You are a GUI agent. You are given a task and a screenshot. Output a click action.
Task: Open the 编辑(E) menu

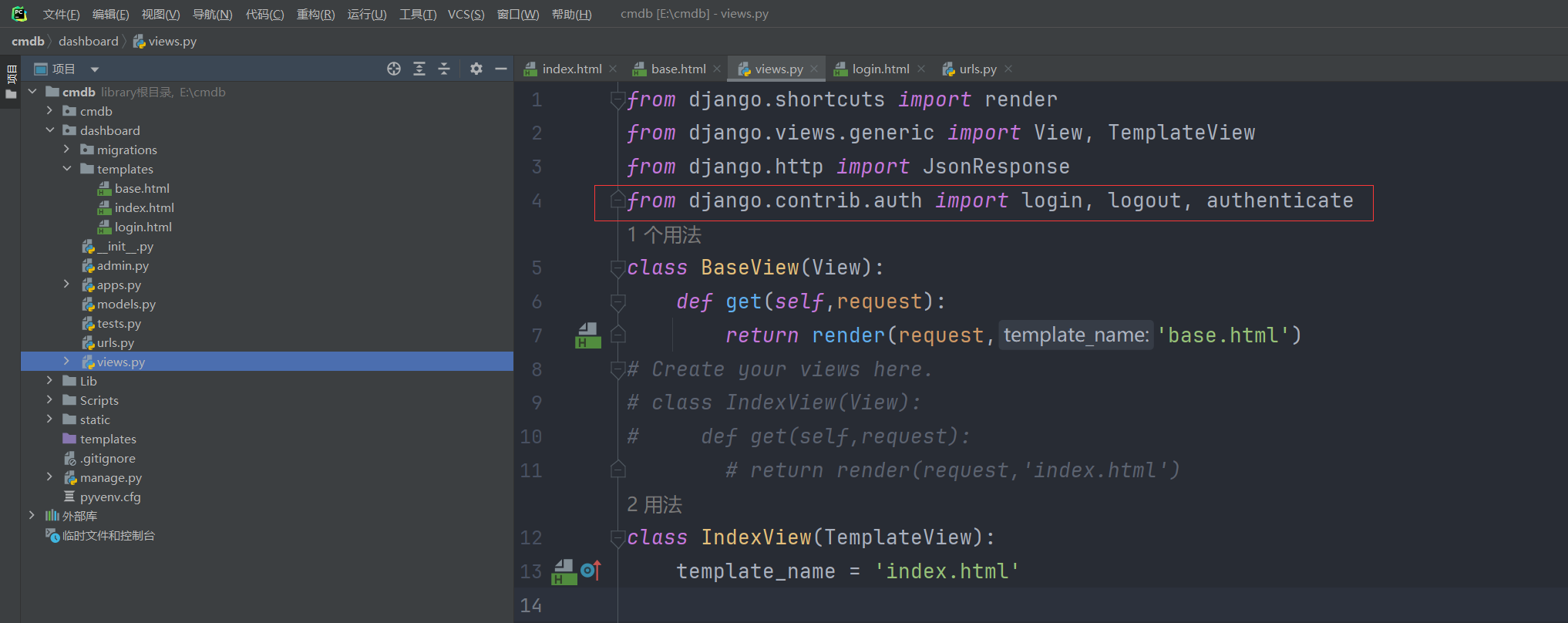coord(110,14)
